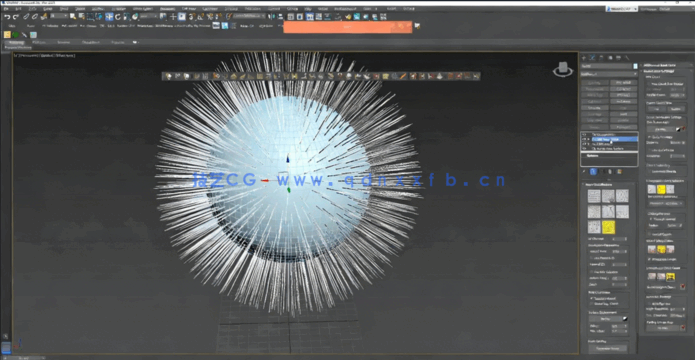Image resolution: width=695 pixels, height=360 pixels.
Task: Toggle the eye icon of the top stack modifier
Action: coord(584,134)
